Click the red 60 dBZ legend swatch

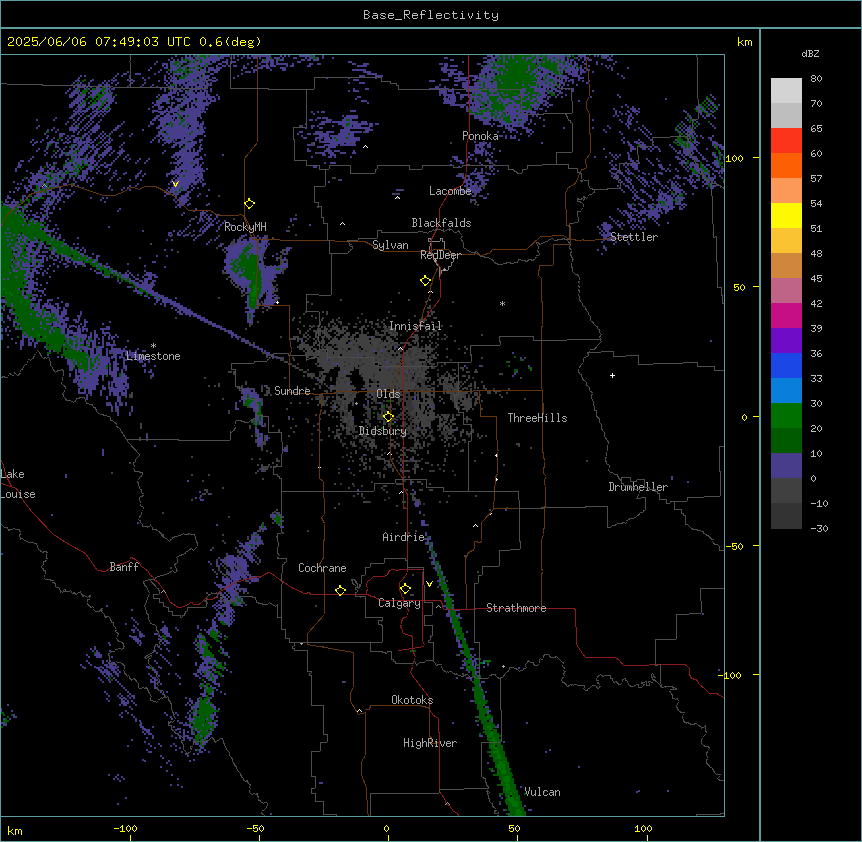(x=786, y=141)
